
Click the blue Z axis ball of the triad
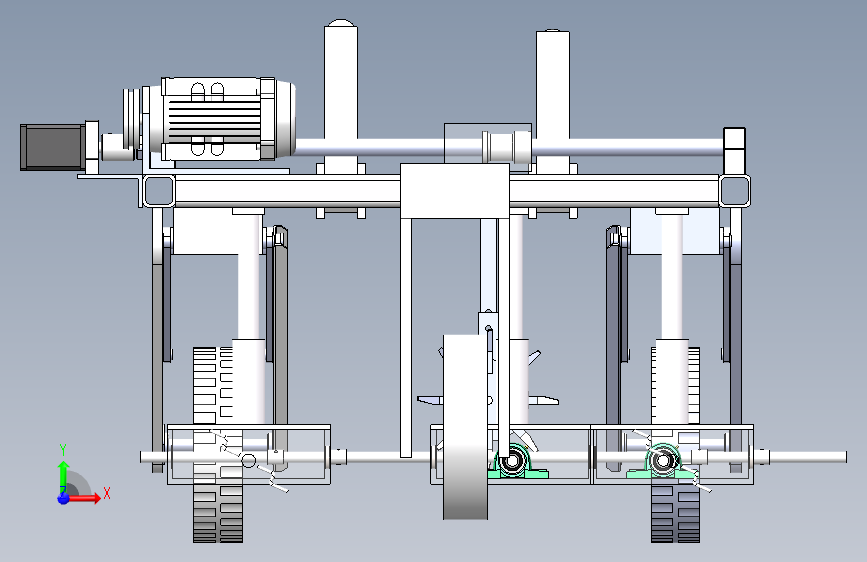pos(63,498)
